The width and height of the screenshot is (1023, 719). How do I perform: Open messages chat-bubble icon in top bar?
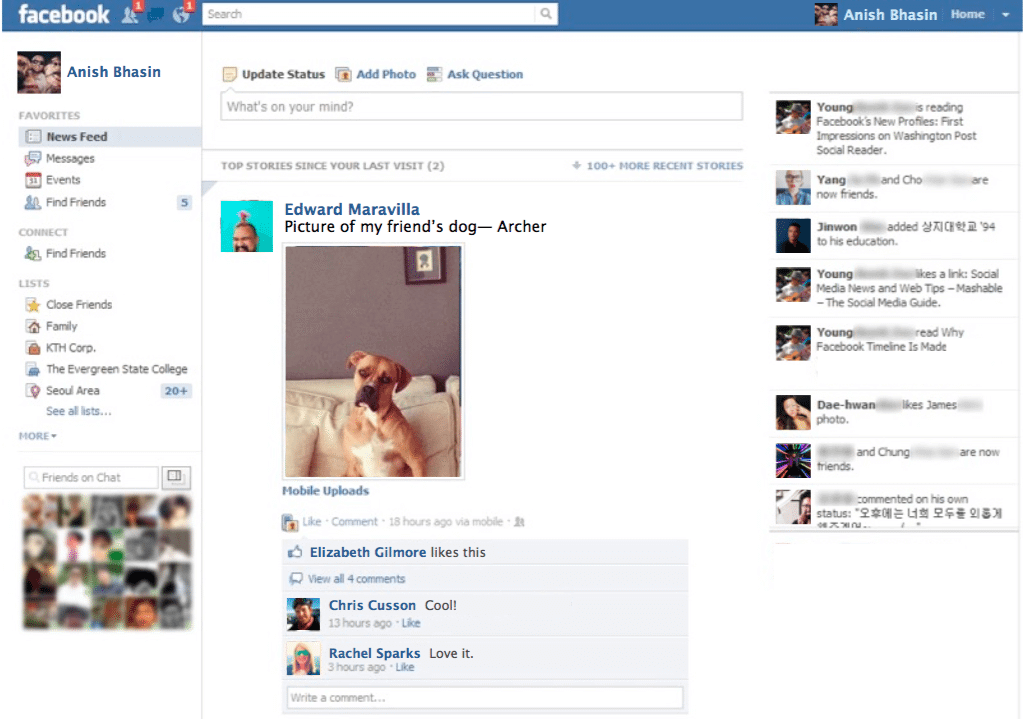(x=155, y=14)
